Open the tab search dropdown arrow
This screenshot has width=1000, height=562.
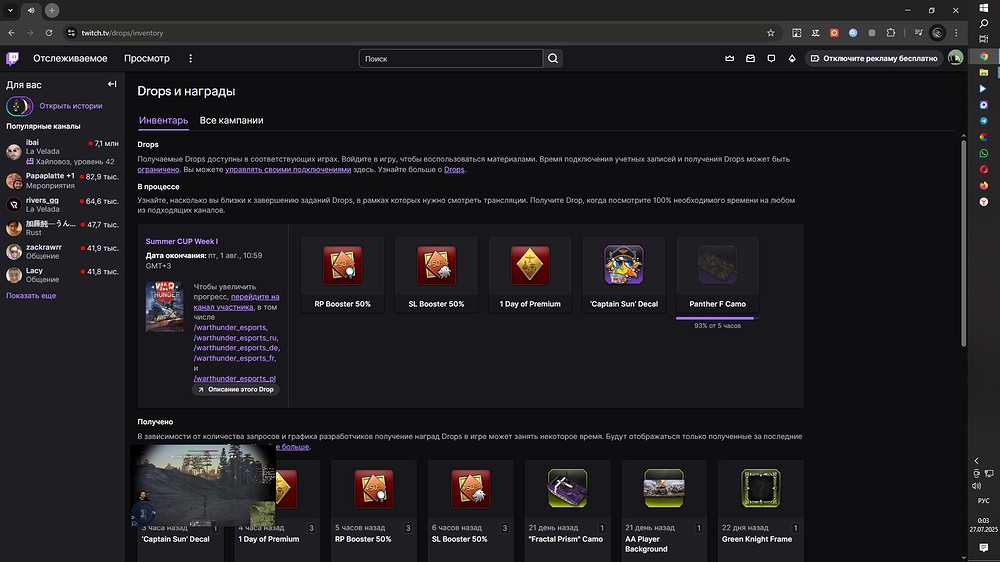[10, 10]
